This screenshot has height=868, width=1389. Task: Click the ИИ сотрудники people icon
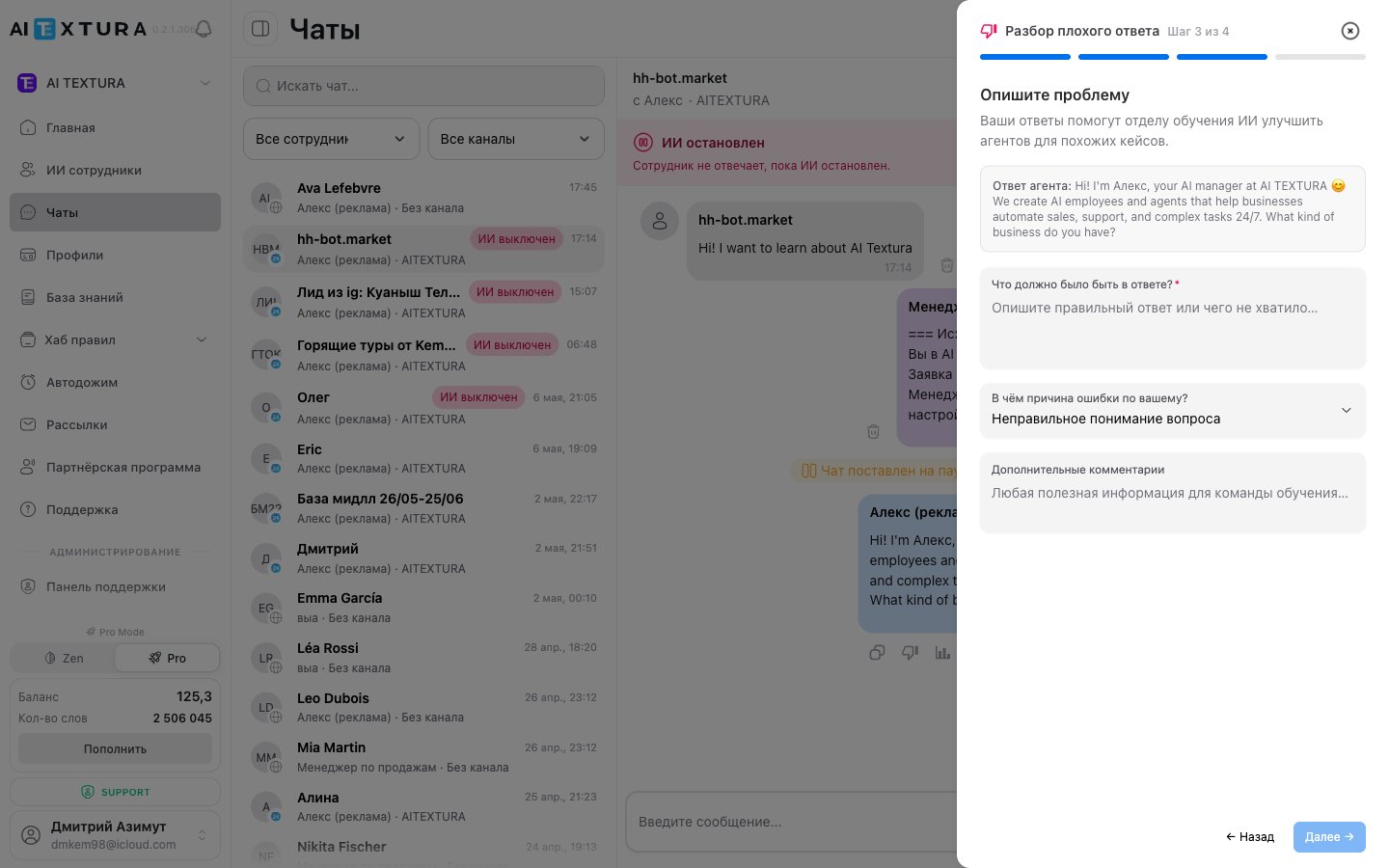point(28,170)
